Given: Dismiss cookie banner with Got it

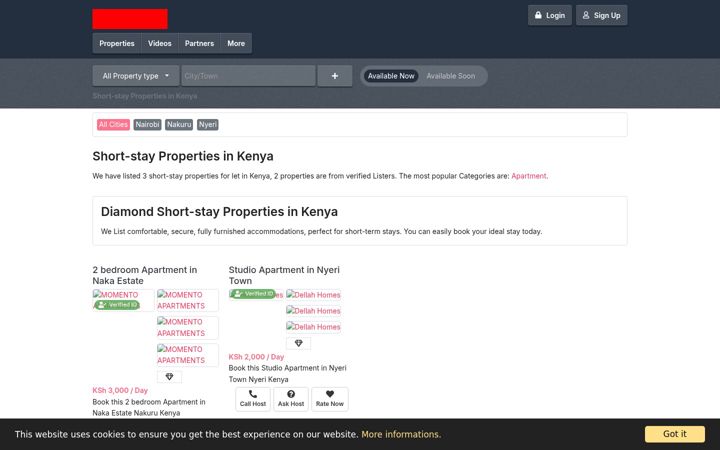Looking at the screenshot, I should (x=675, y=434).
